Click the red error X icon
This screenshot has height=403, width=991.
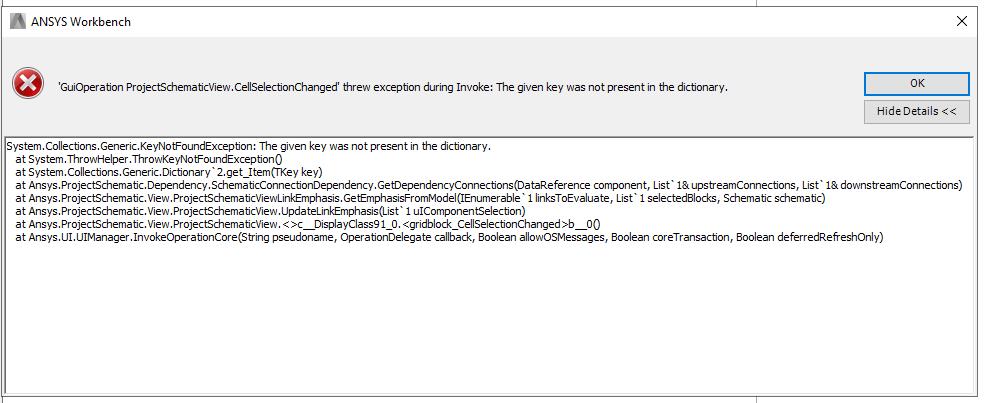click(x=28, y=83)
